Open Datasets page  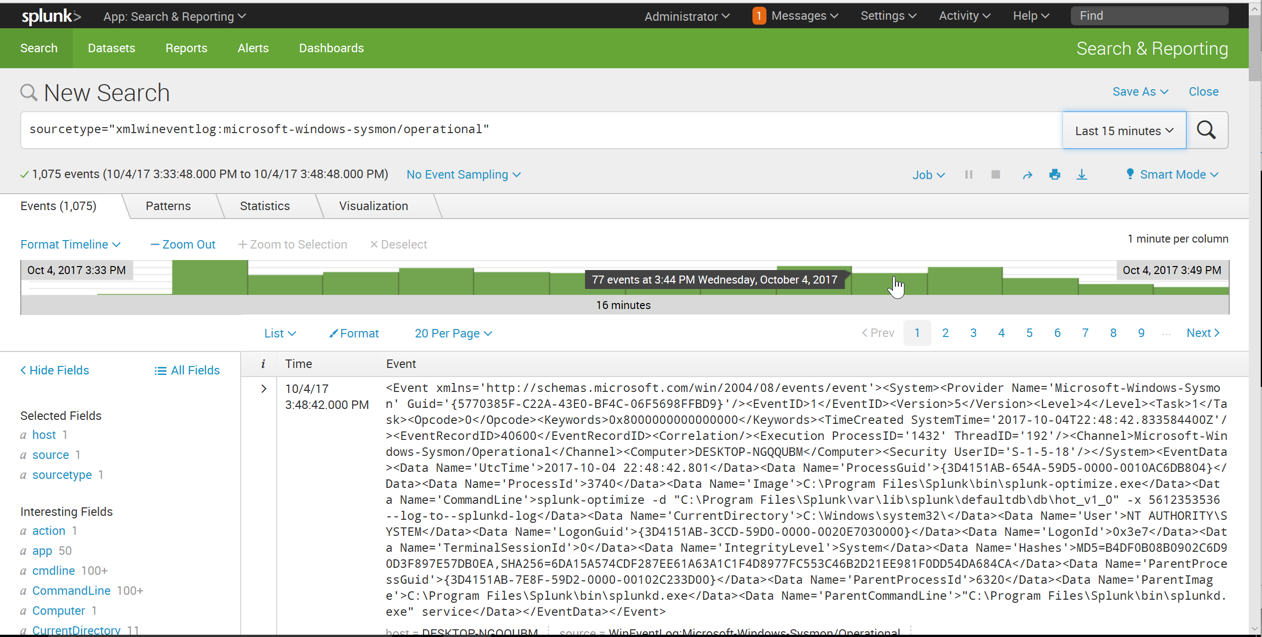111,48
